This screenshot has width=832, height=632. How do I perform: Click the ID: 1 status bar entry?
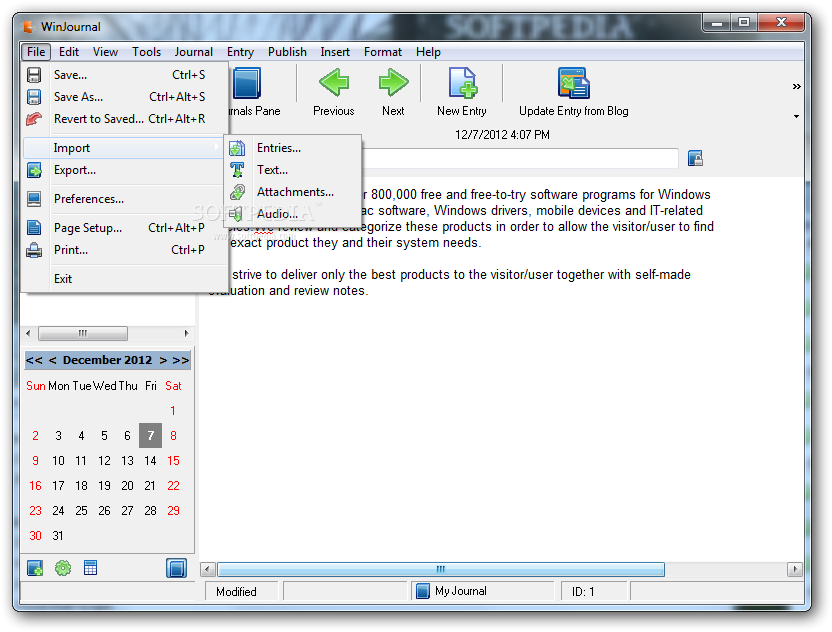pos(583,592)
